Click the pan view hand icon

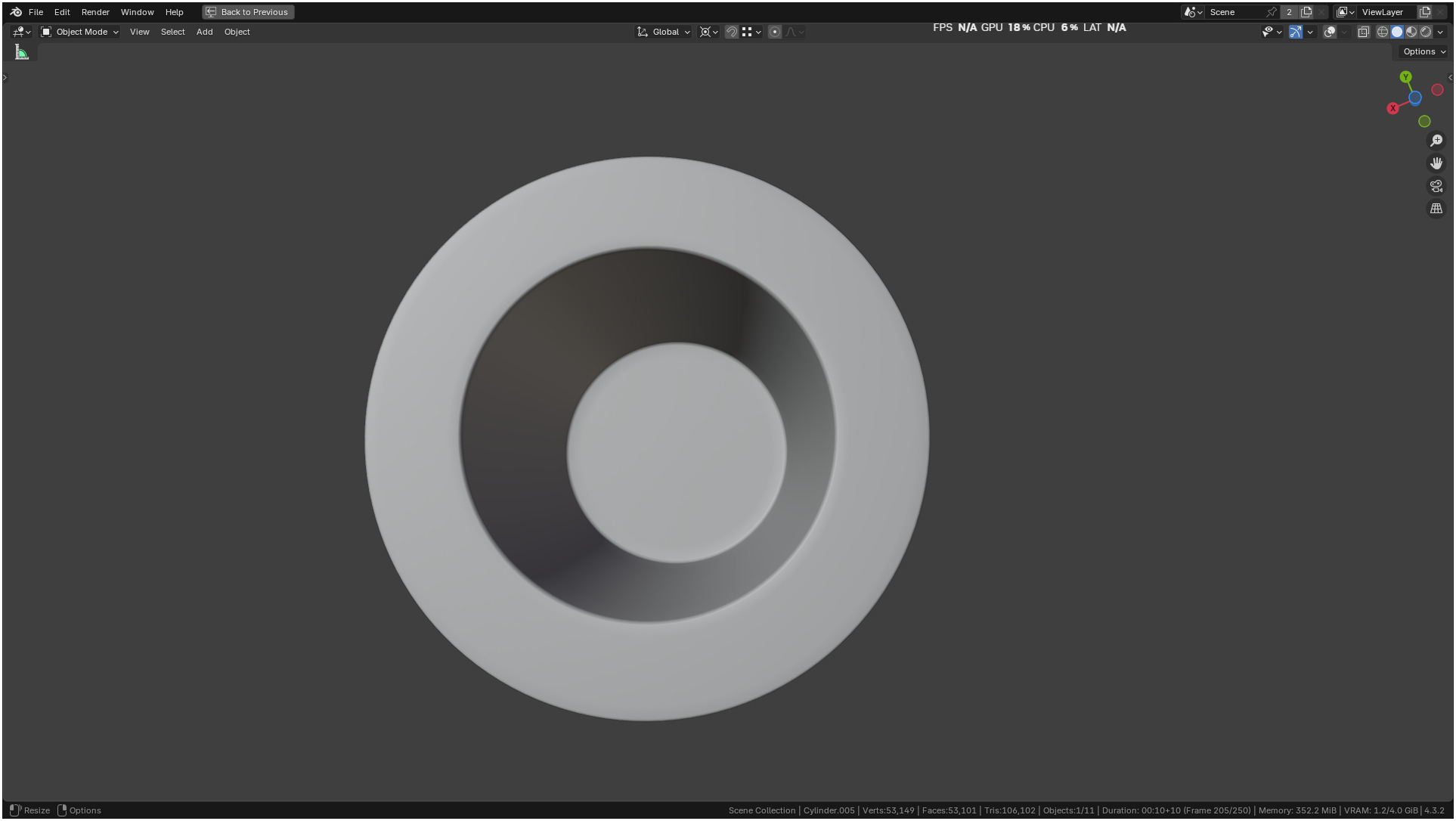(x=1436, y=163)
